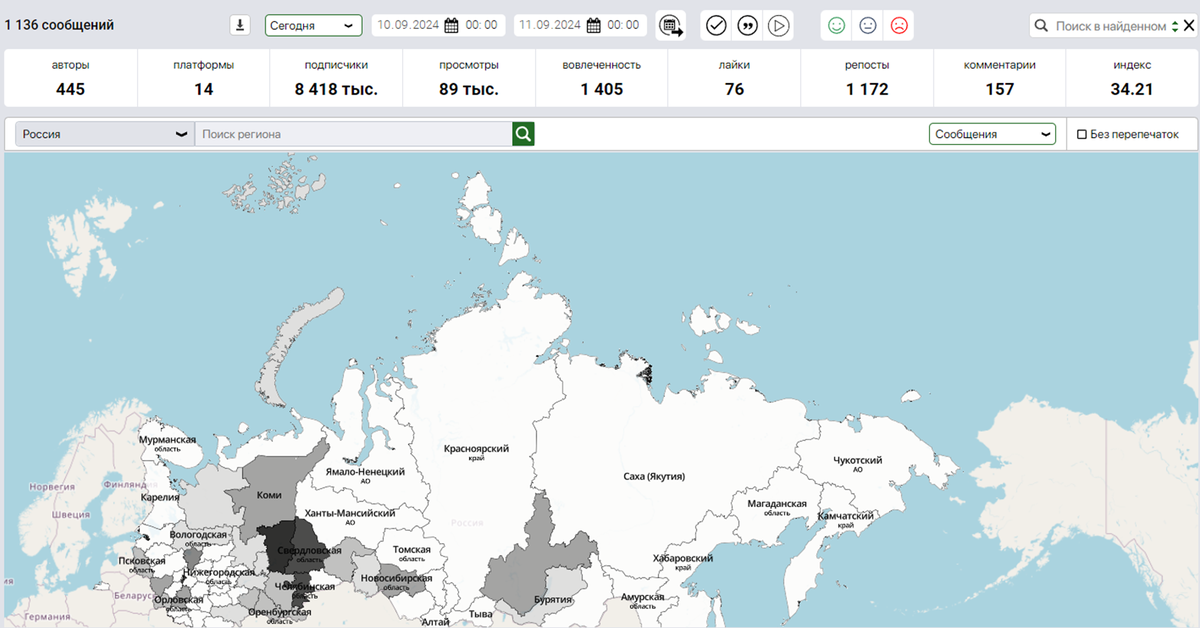Click the Тыва region on the map
1200x628 pixels.
tap(480, 613)
